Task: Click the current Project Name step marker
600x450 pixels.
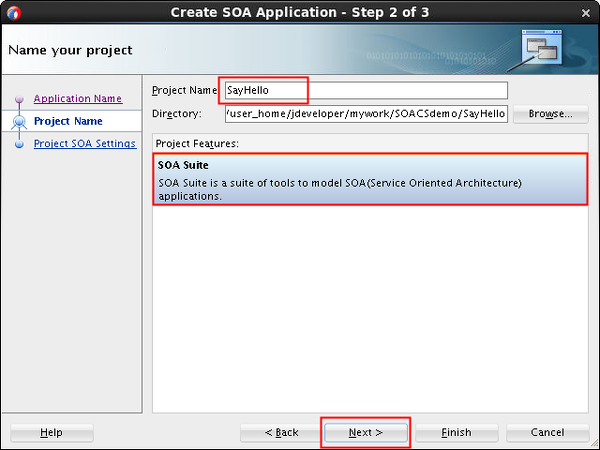Action: [19, 122]
